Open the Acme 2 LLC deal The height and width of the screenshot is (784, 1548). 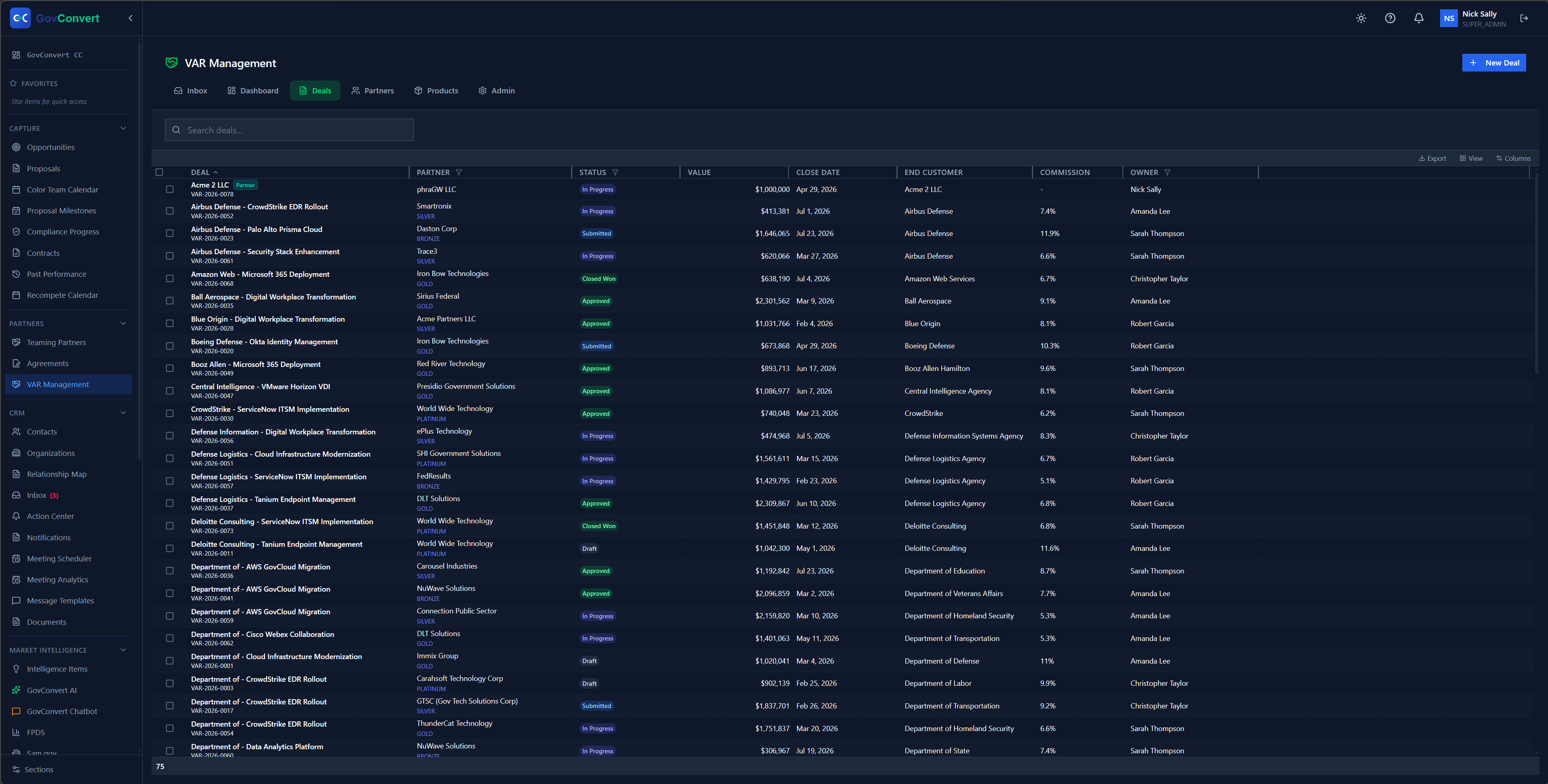pyautogui.click(x=210, y=185)
